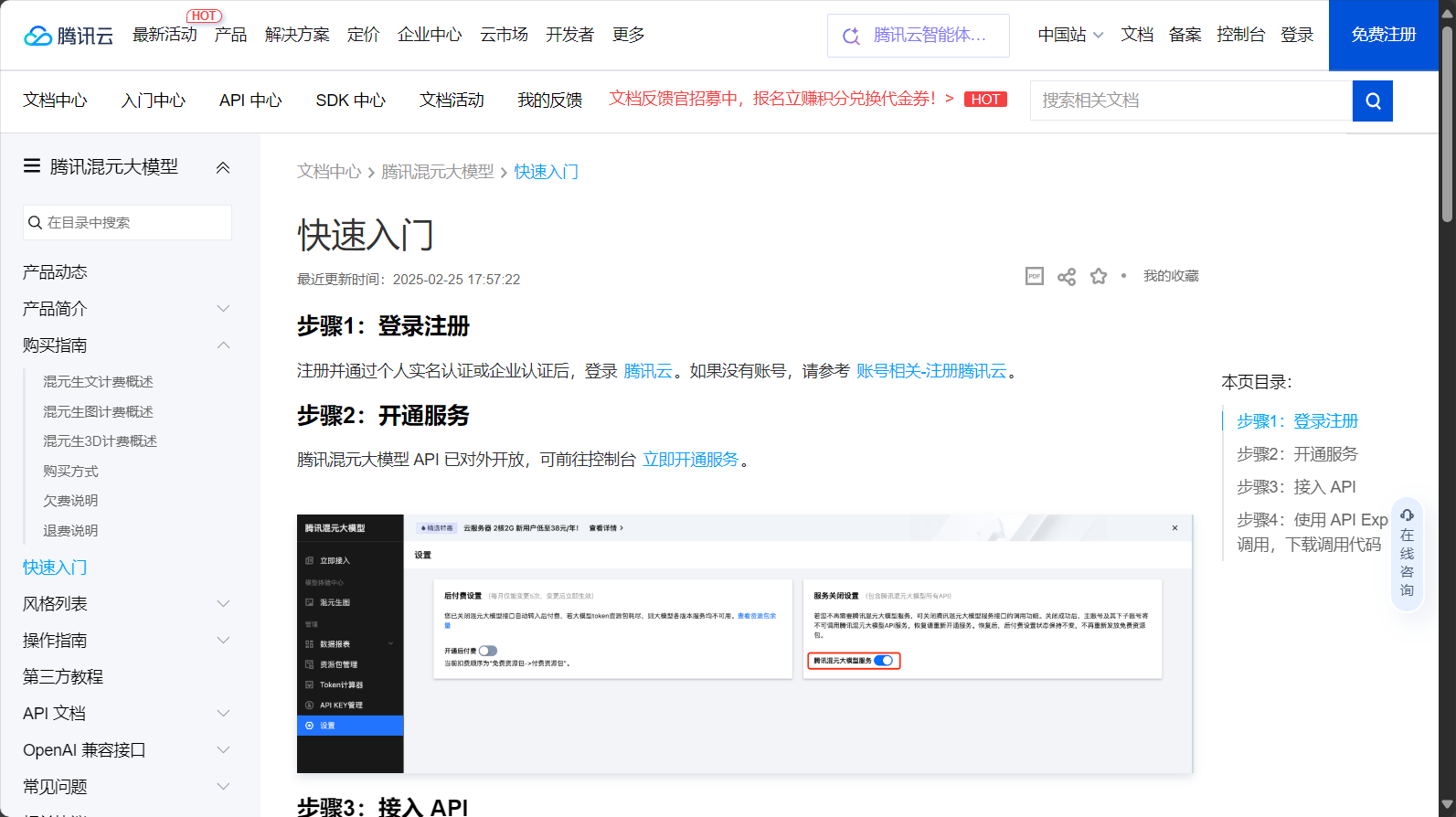
Task: Open the 更多 menu
Action: (628, 35)
